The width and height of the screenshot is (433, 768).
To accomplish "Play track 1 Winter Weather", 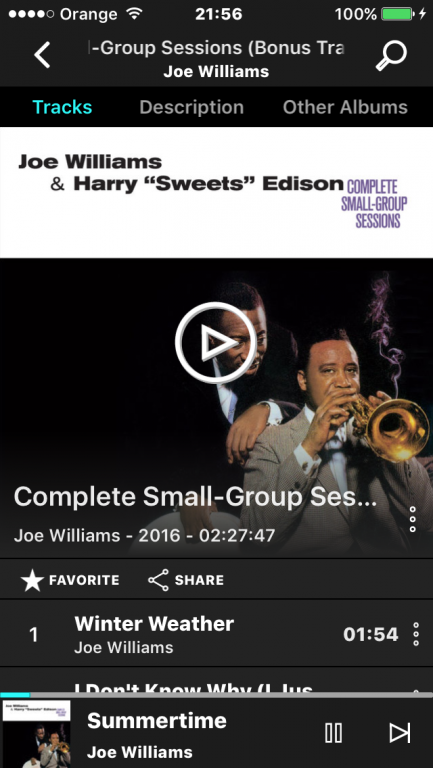I will [216, 633].
